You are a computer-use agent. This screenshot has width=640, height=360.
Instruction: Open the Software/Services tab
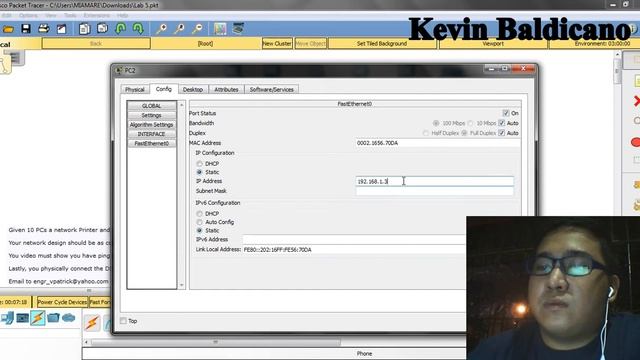point(271,89)
